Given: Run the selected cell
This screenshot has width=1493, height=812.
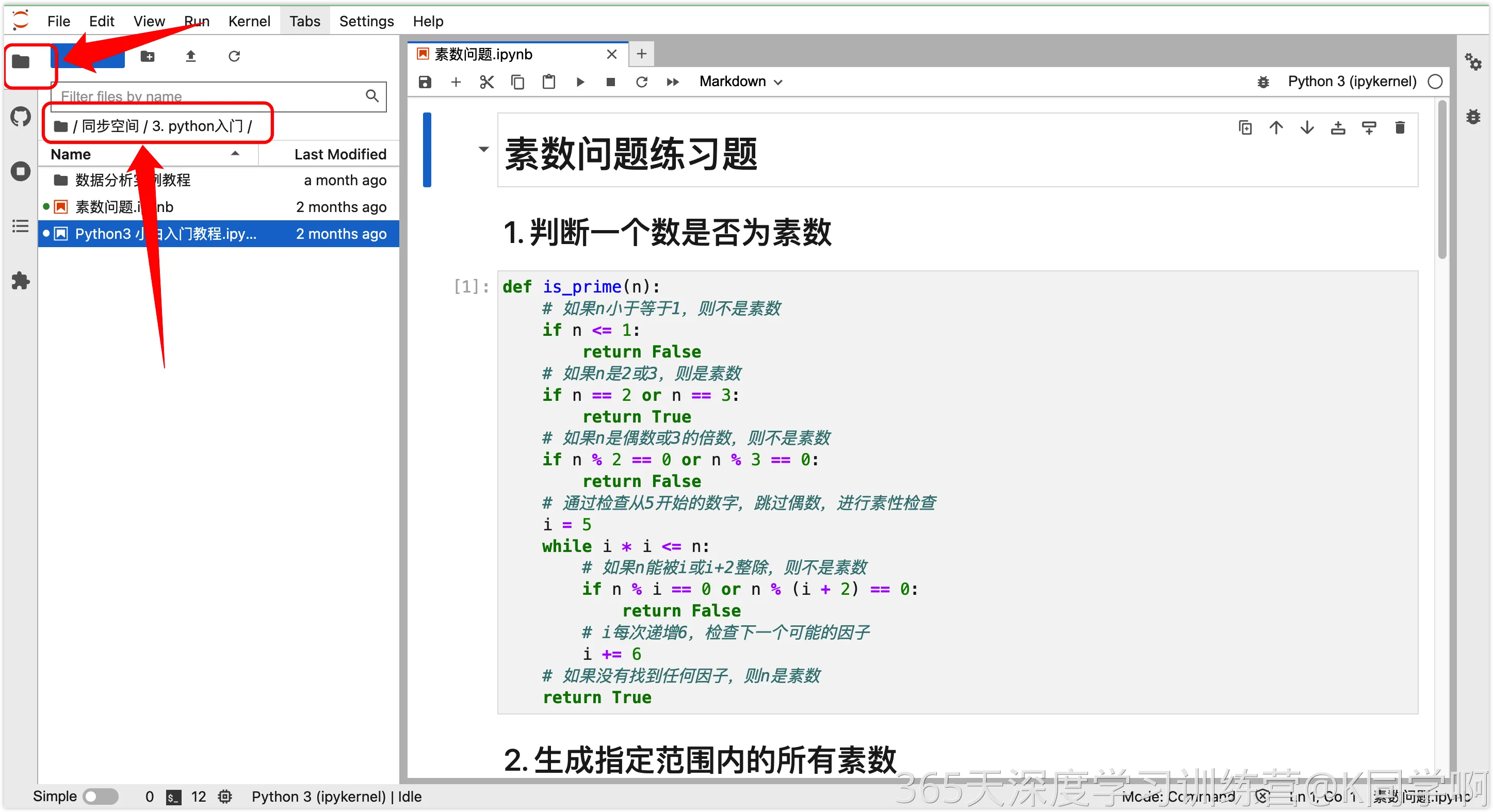Looking at the screenshot, I should pyautogui.click(x=579, y=82).
